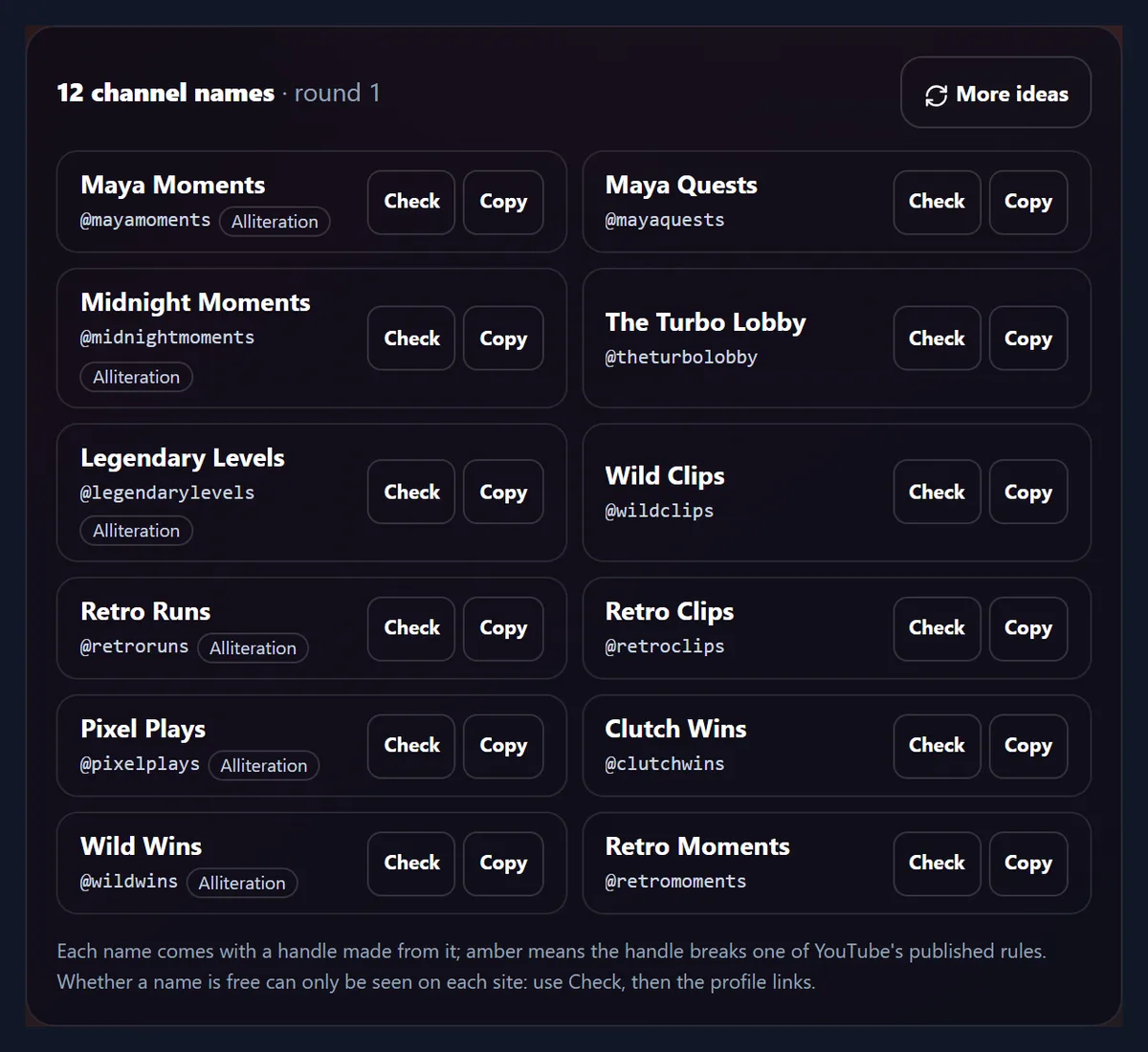This screenshot has height=1052, width=1148.
Task: Click the '12 channel names' heading
Action: pos(166,94)
